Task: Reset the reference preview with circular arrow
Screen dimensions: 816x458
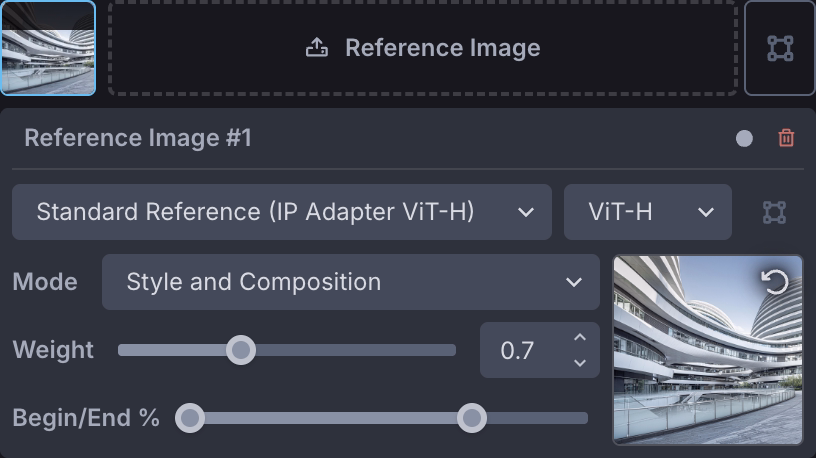Action: pyautogui.click(x=775, y=282)
